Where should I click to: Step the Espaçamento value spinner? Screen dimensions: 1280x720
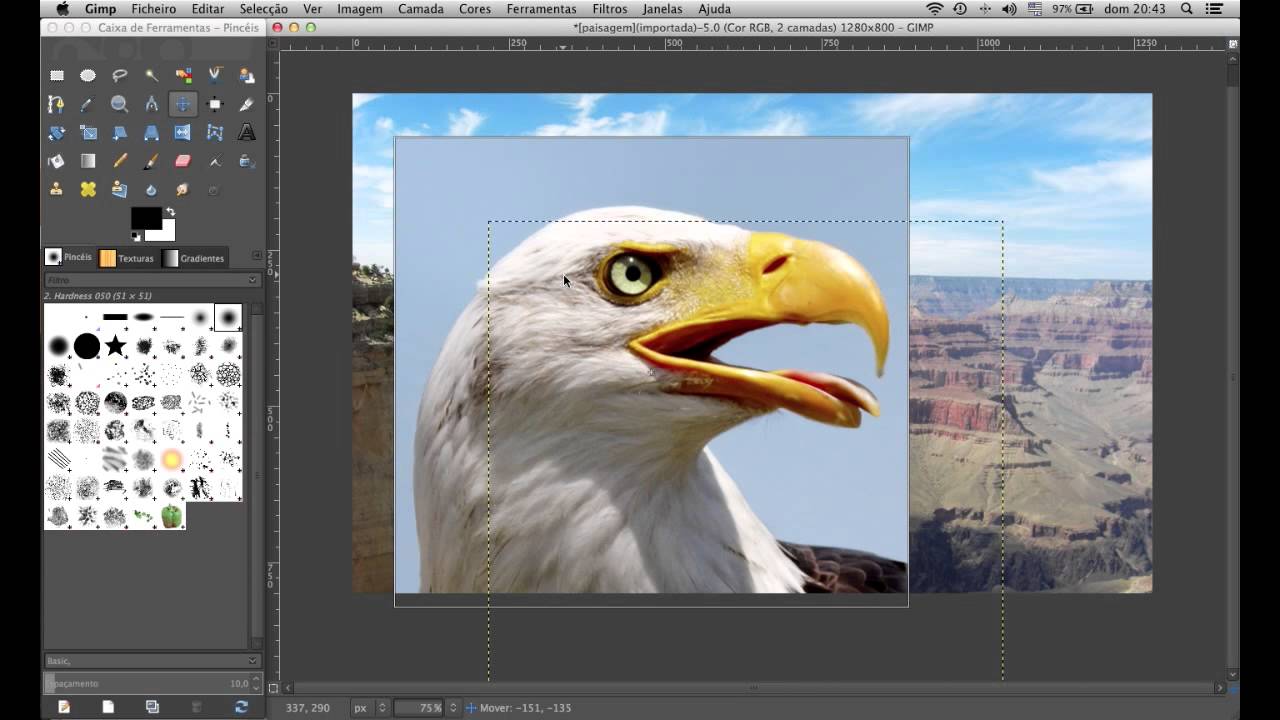(256, 683)
